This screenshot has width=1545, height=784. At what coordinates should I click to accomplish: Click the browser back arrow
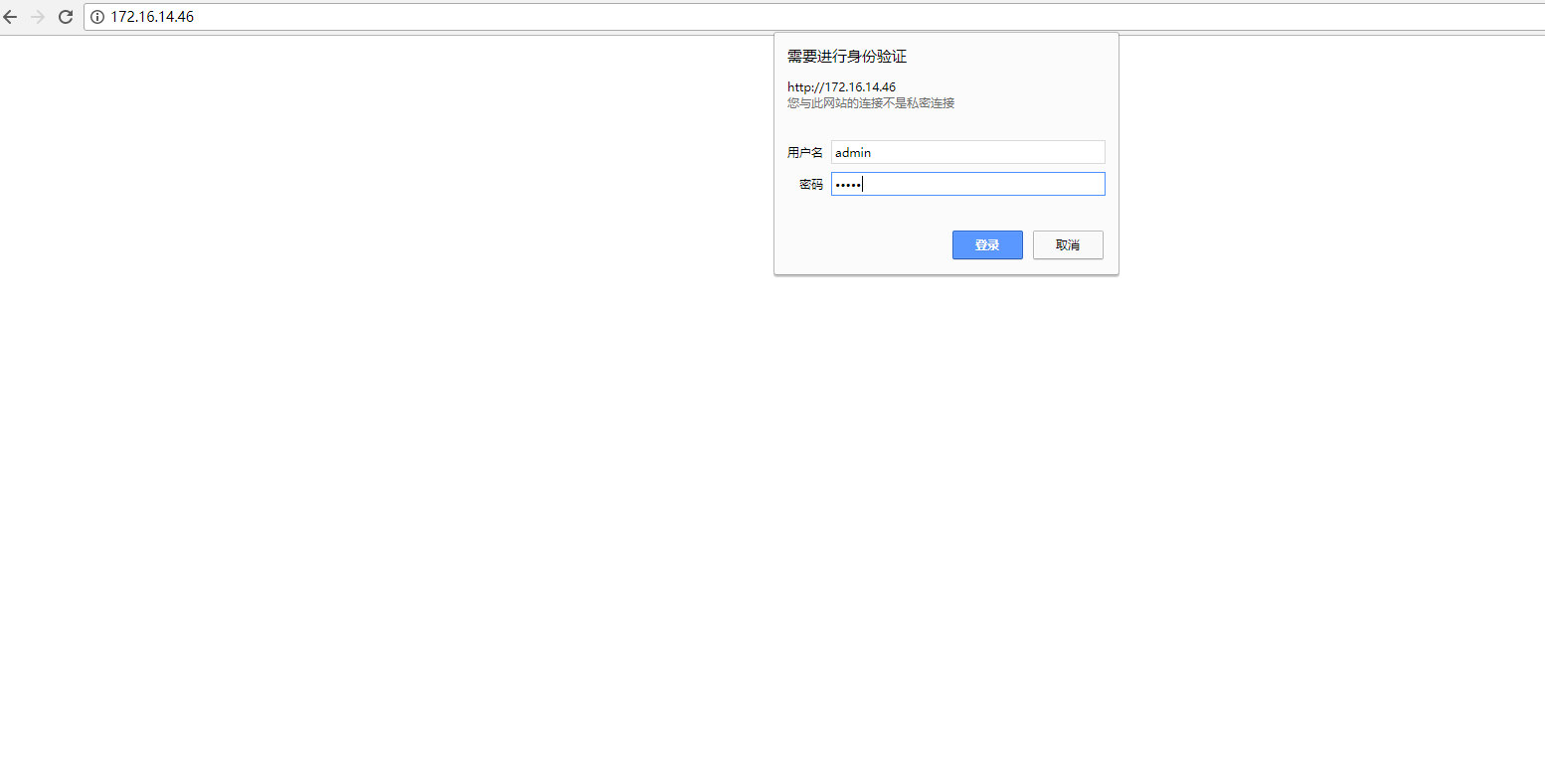coord(11,17)
